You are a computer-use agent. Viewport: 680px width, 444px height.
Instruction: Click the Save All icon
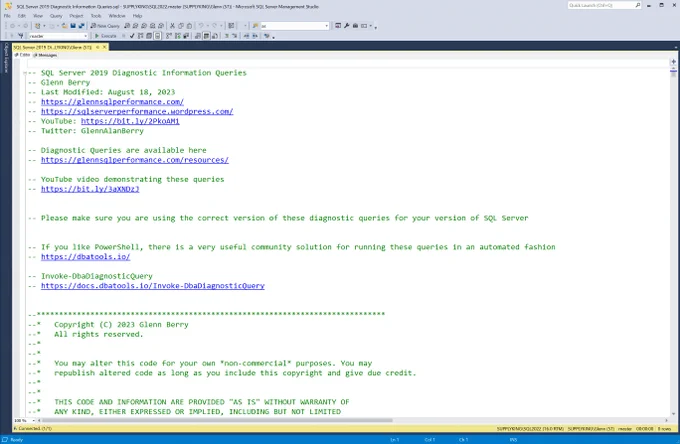coord(81,26)
